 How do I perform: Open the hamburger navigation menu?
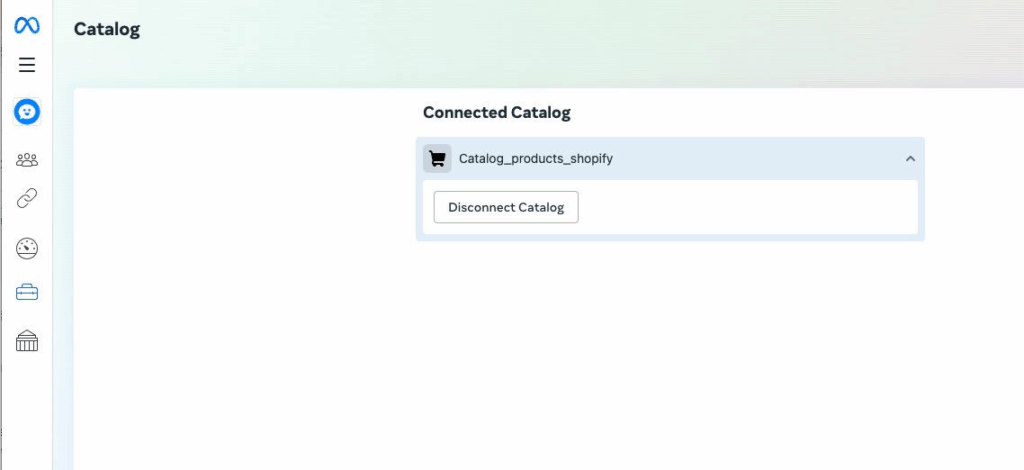point(27,65)
